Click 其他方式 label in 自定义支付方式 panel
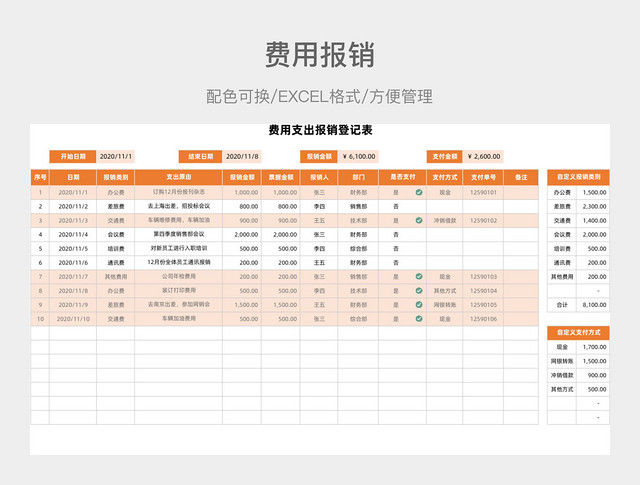The height and width of the screenshot is (485, 640). tap(562, 389)
